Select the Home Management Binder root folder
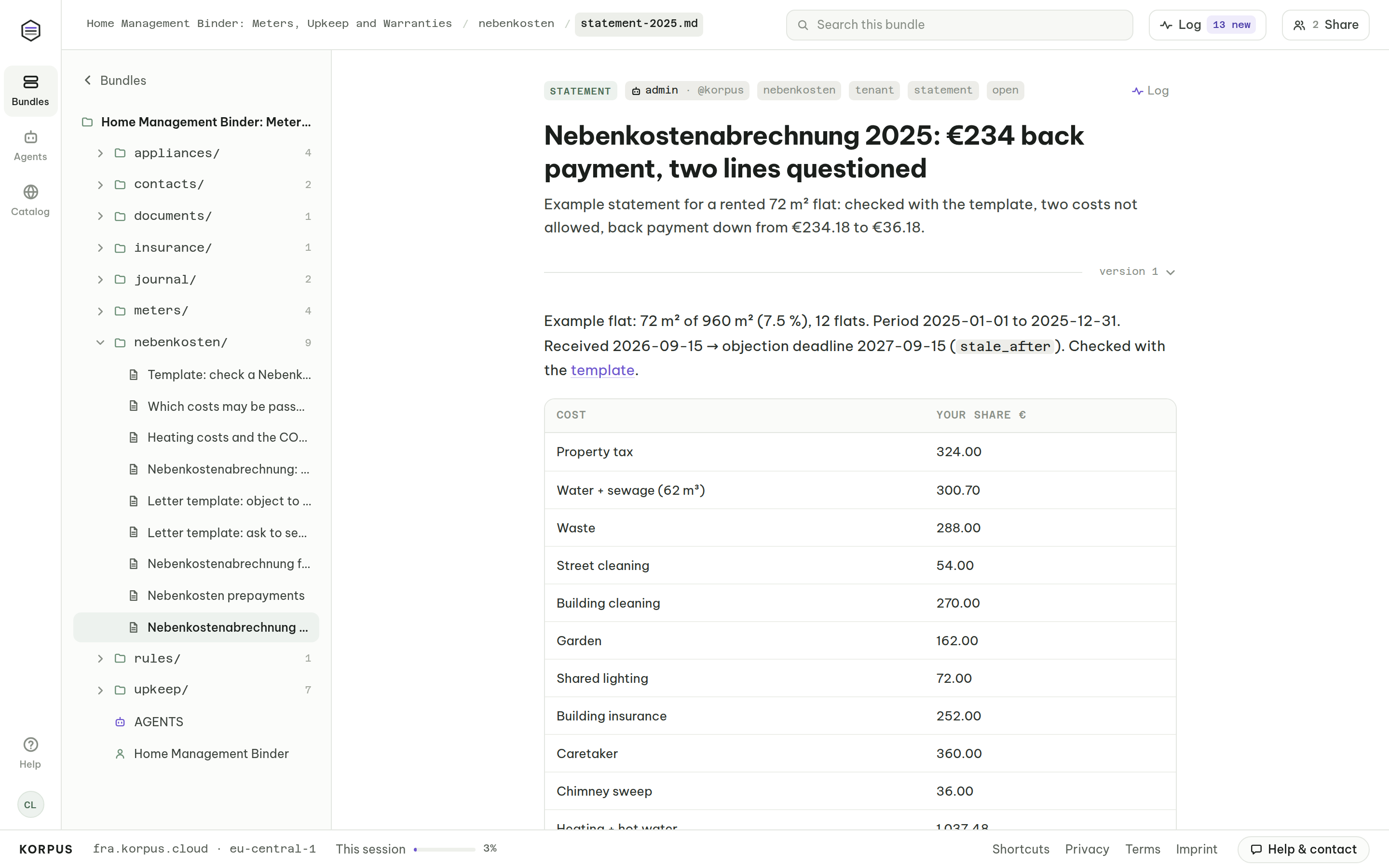Viewport: 1389px width, 868px height. pos(196,122)
